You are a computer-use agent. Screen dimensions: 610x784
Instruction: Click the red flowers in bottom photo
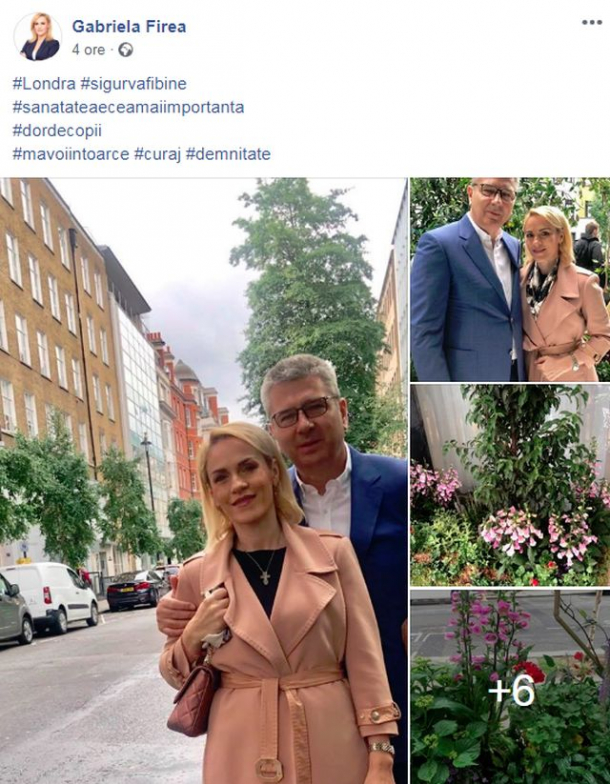point(531,672)
